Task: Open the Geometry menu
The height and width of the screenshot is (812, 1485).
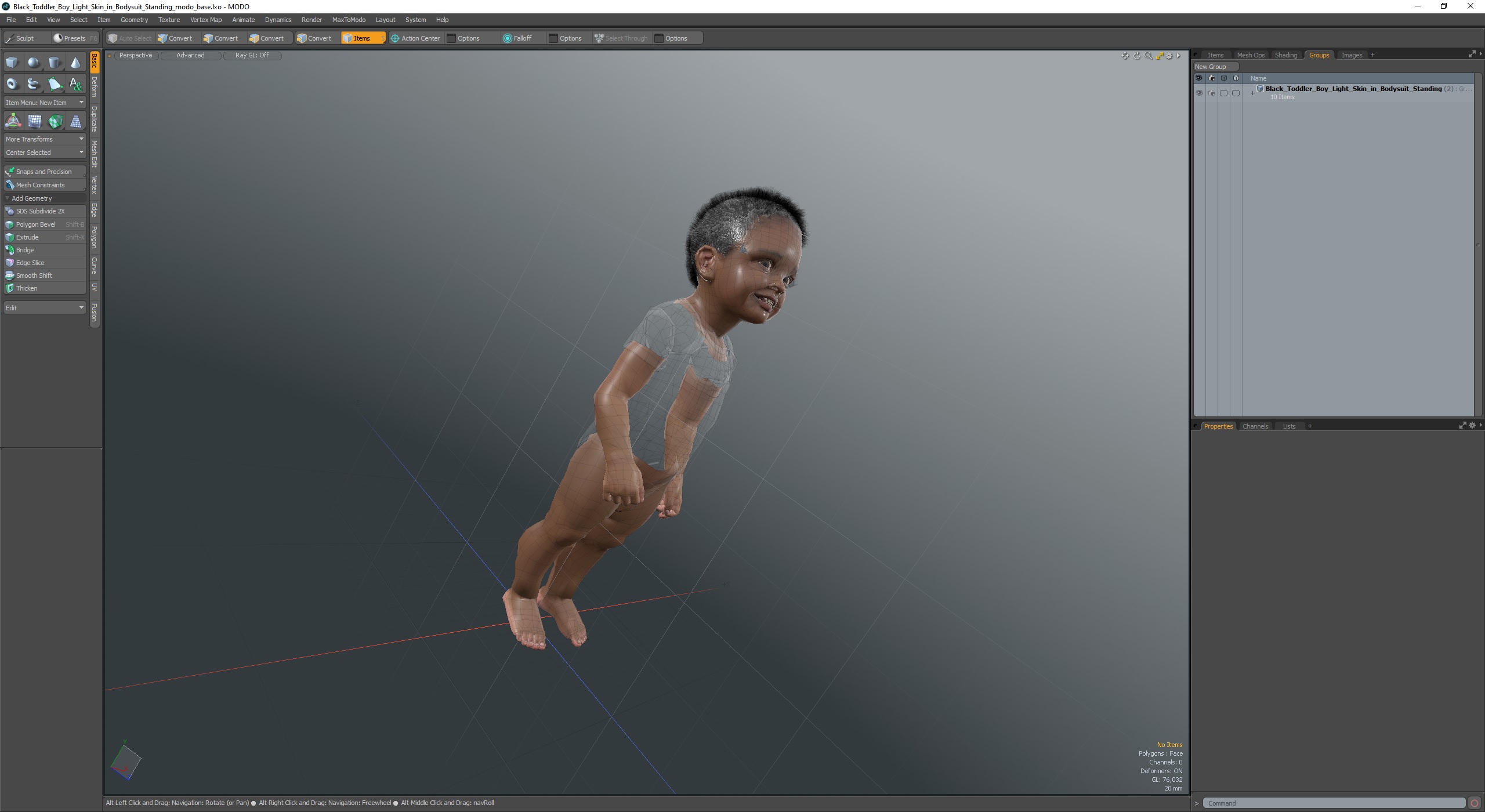Action: click(x=134, y=20)
